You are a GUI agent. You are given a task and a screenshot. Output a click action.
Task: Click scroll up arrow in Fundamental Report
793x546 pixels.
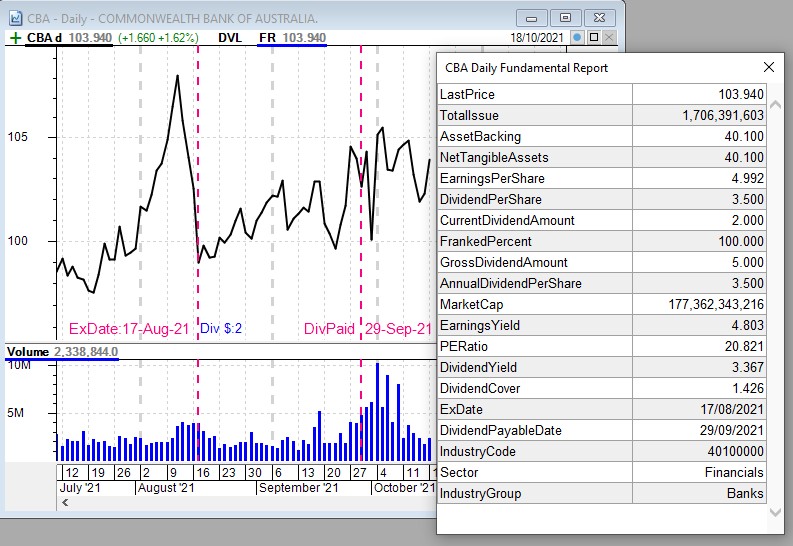click(775, 105)
